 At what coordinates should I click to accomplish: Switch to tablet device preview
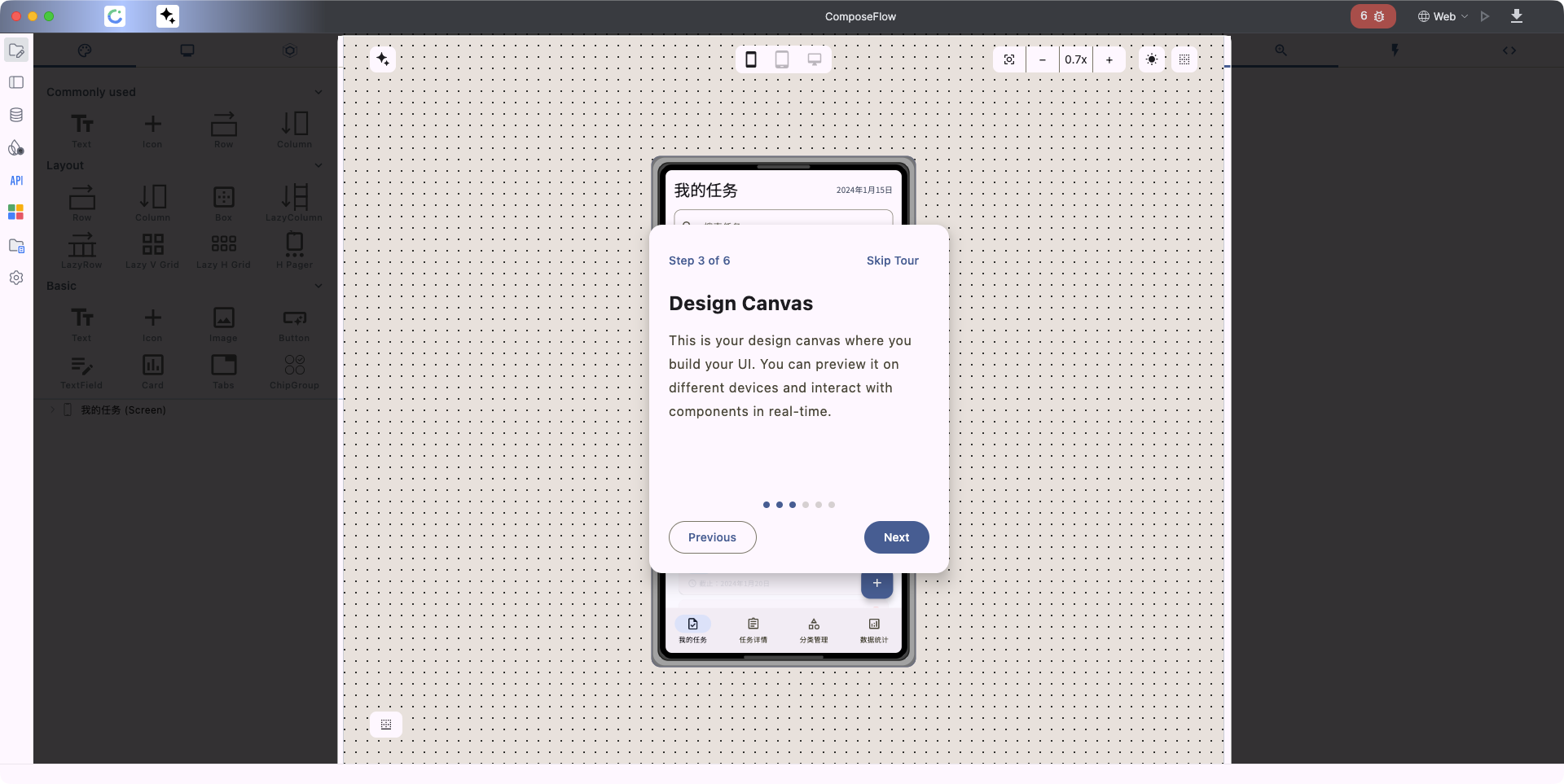[x=782, y=59]
